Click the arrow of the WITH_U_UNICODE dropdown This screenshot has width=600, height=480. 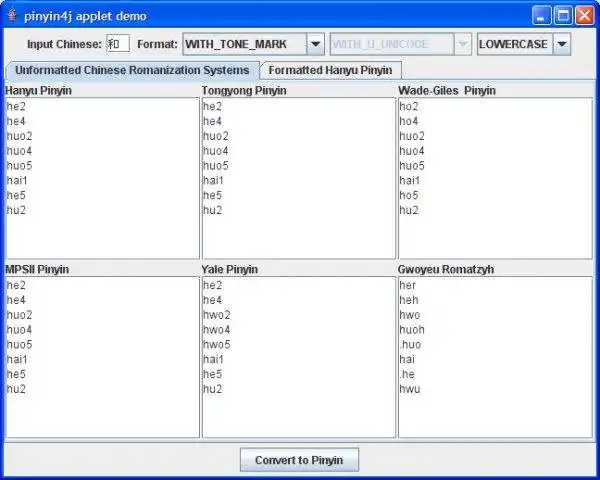[x=463, y=44]
